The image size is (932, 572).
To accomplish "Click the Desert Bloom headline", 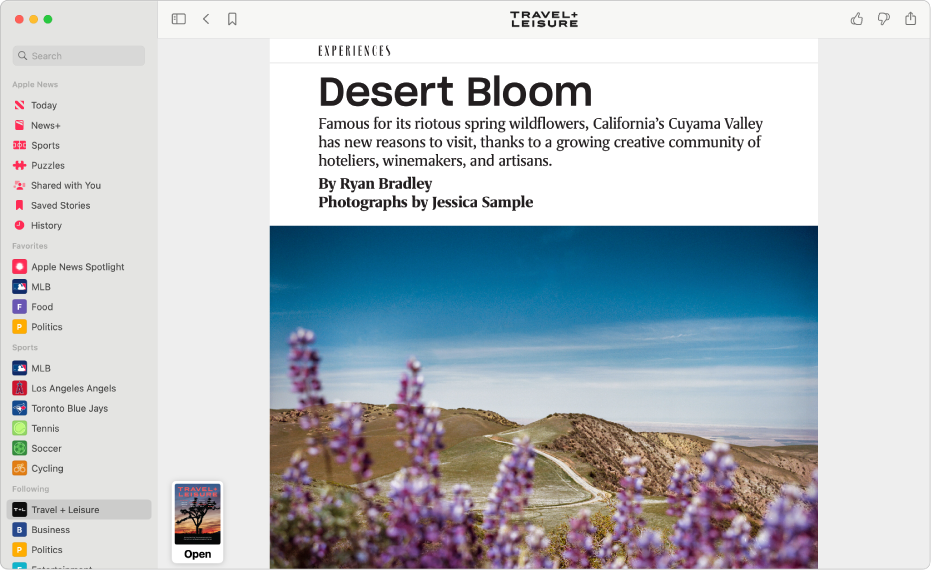I will point(455,92).
